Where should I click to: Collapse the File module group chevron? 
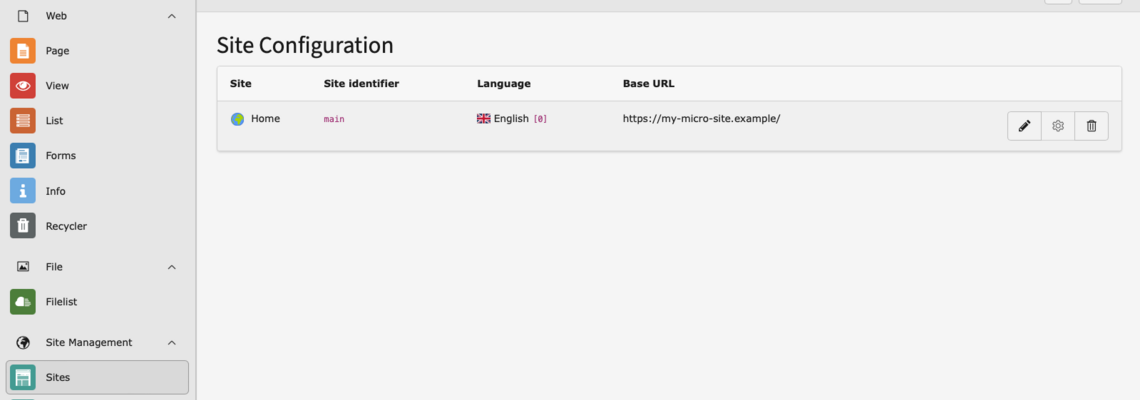172,267
